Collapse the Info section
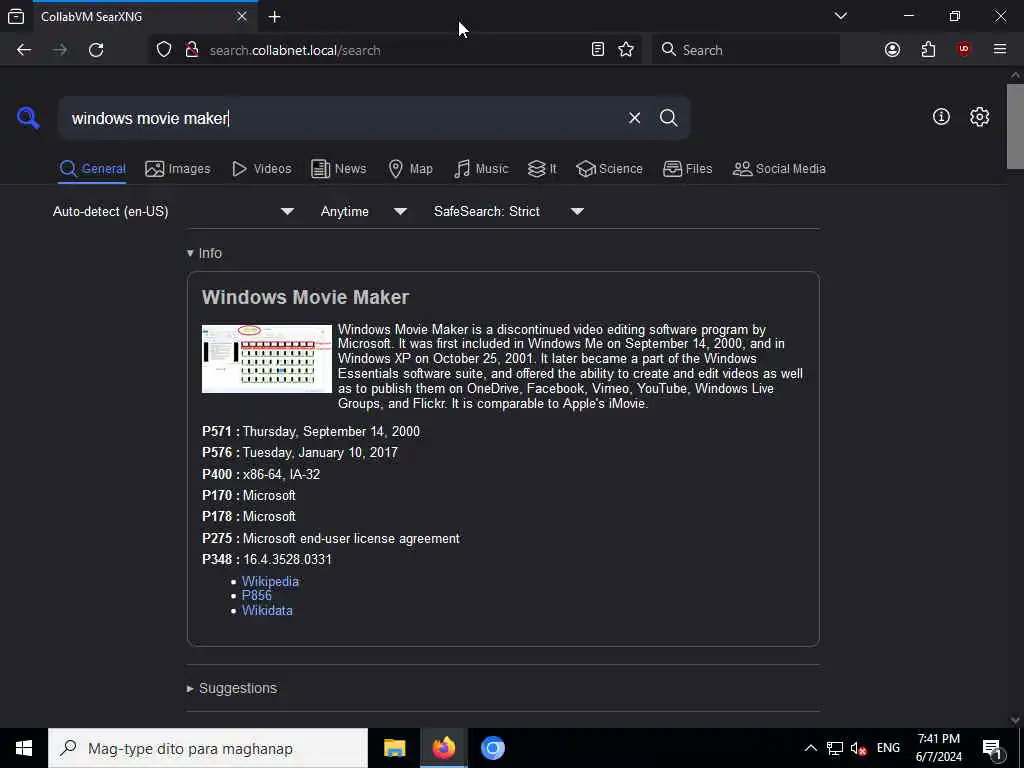The height and width of the screenshot is (768, 1024). coord(204,253)
